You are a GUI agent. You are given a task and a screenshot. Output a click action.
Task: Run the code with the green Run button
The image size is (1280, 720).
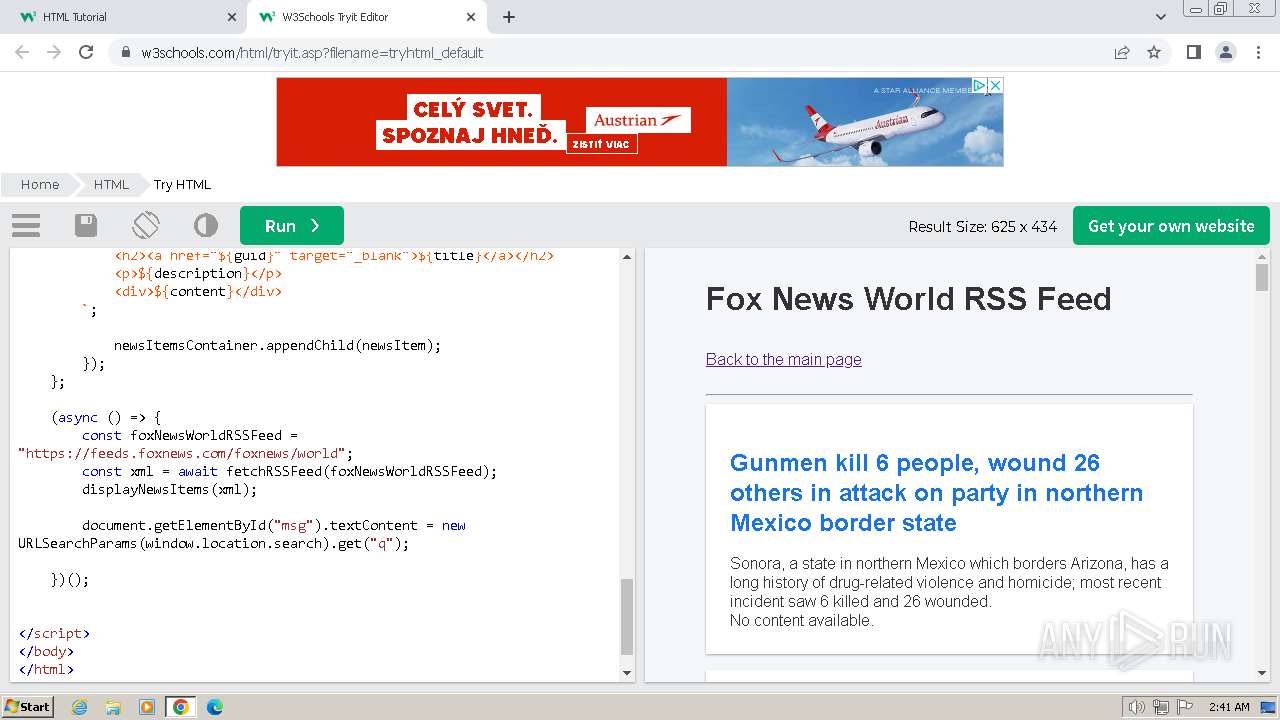pos(292,226)
